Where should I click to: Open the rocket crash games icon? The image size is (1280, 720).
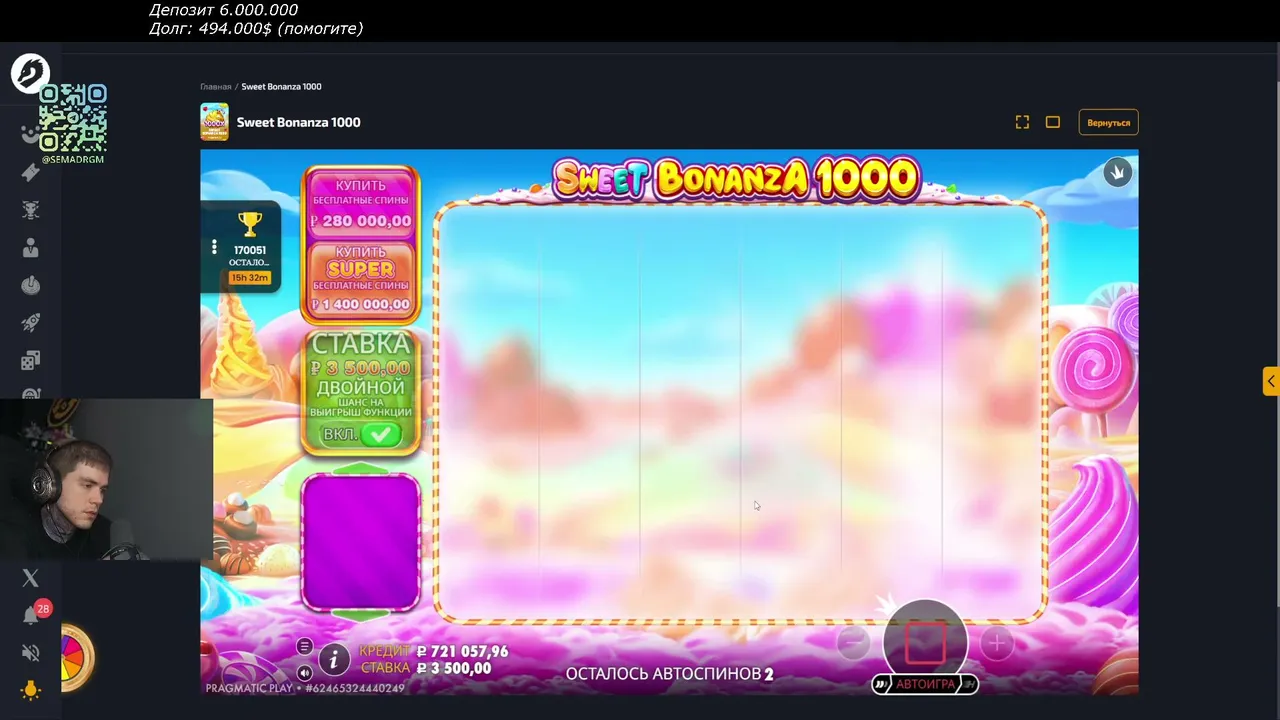point(30,323)
